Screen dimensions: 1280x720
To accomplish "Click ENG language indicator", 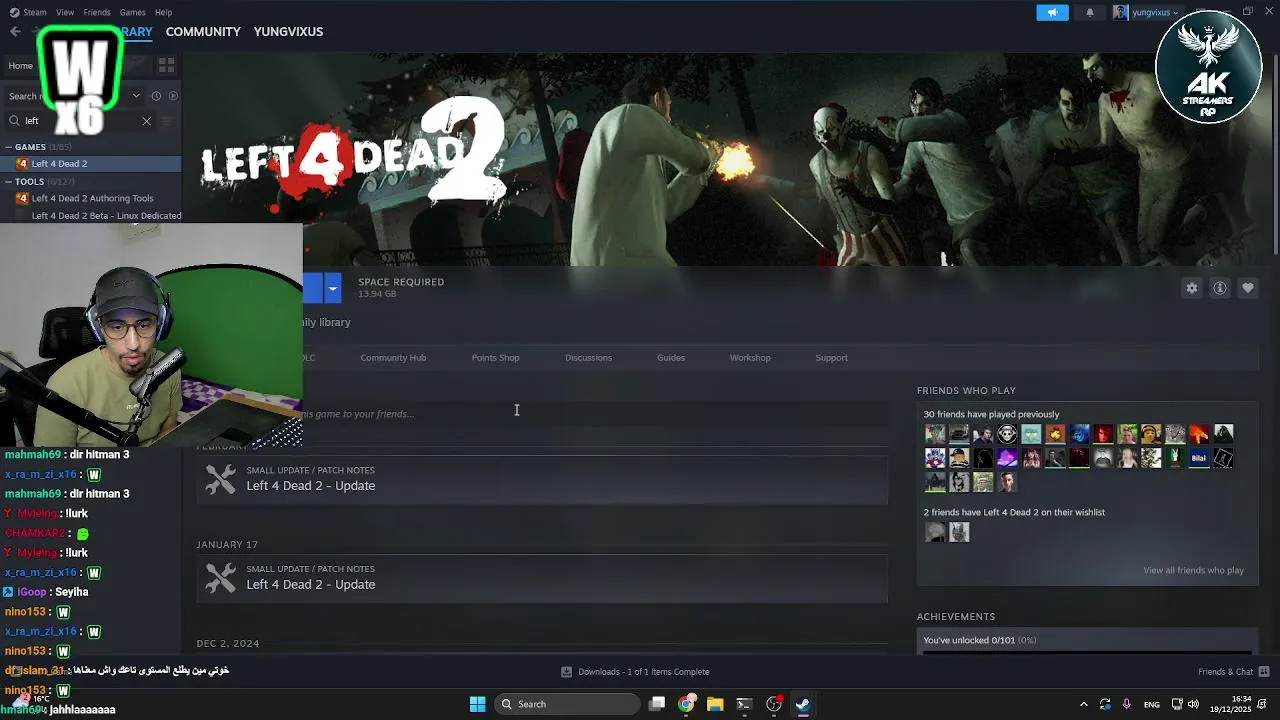I will pyautogui.click(x=1152, y=704).
